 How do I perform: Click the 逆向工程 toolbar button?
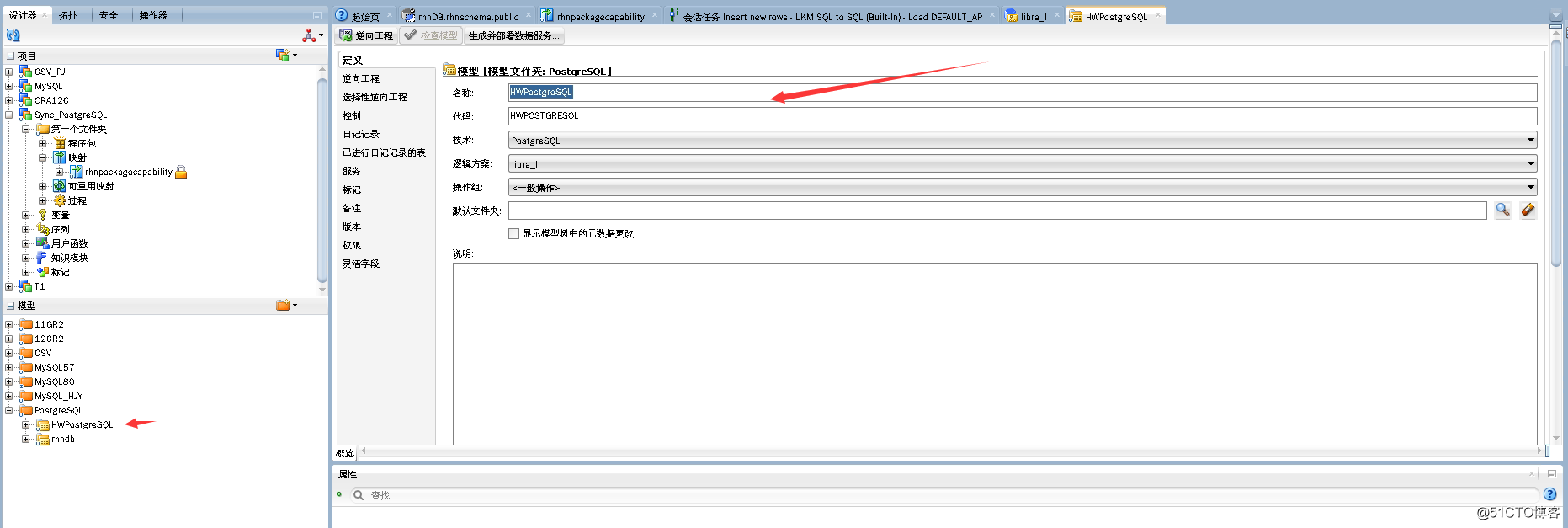click(367, 35)
